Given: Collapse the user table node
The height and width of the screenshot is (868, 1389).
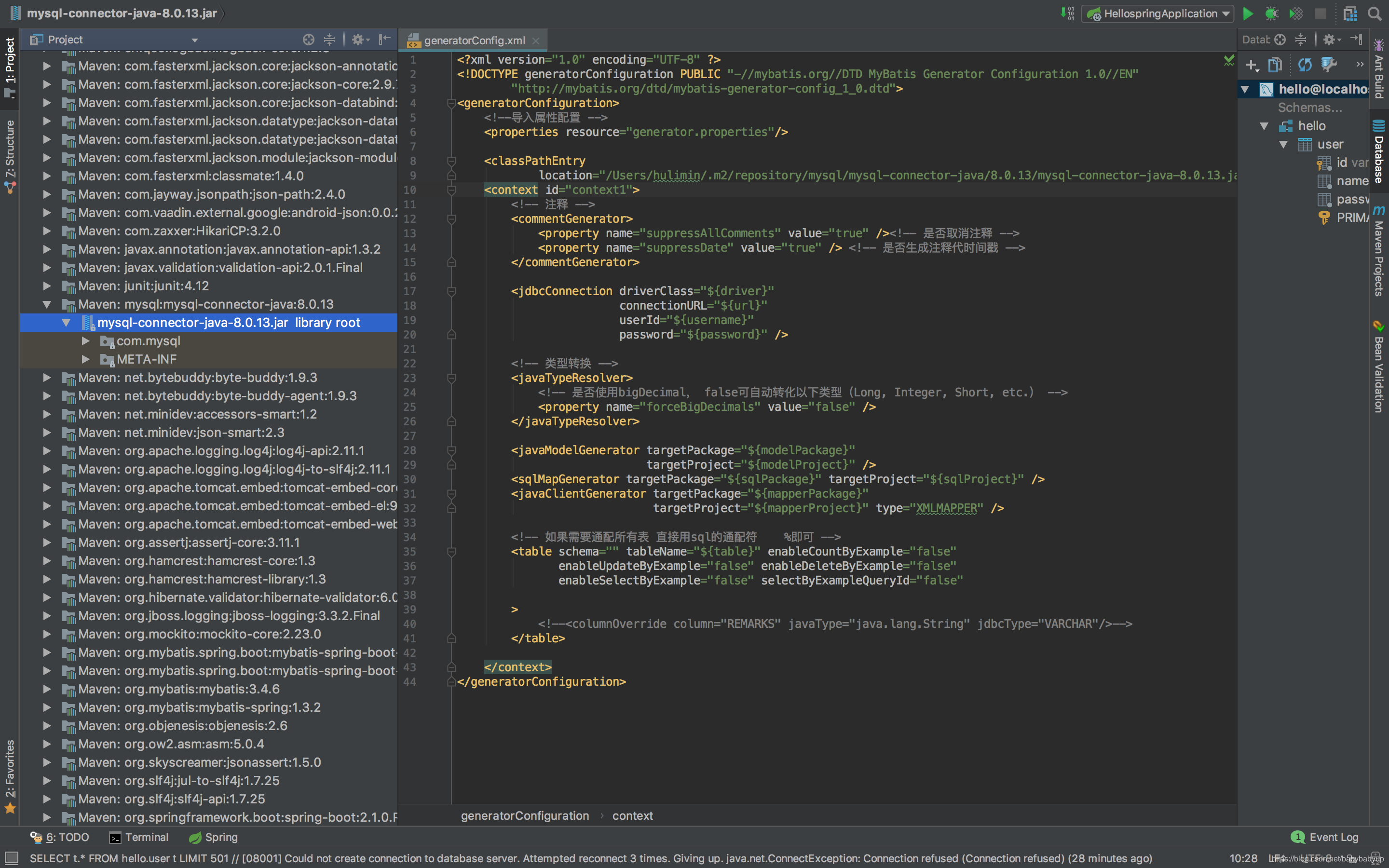Looking at the screenshot, I should [1283, 144].
